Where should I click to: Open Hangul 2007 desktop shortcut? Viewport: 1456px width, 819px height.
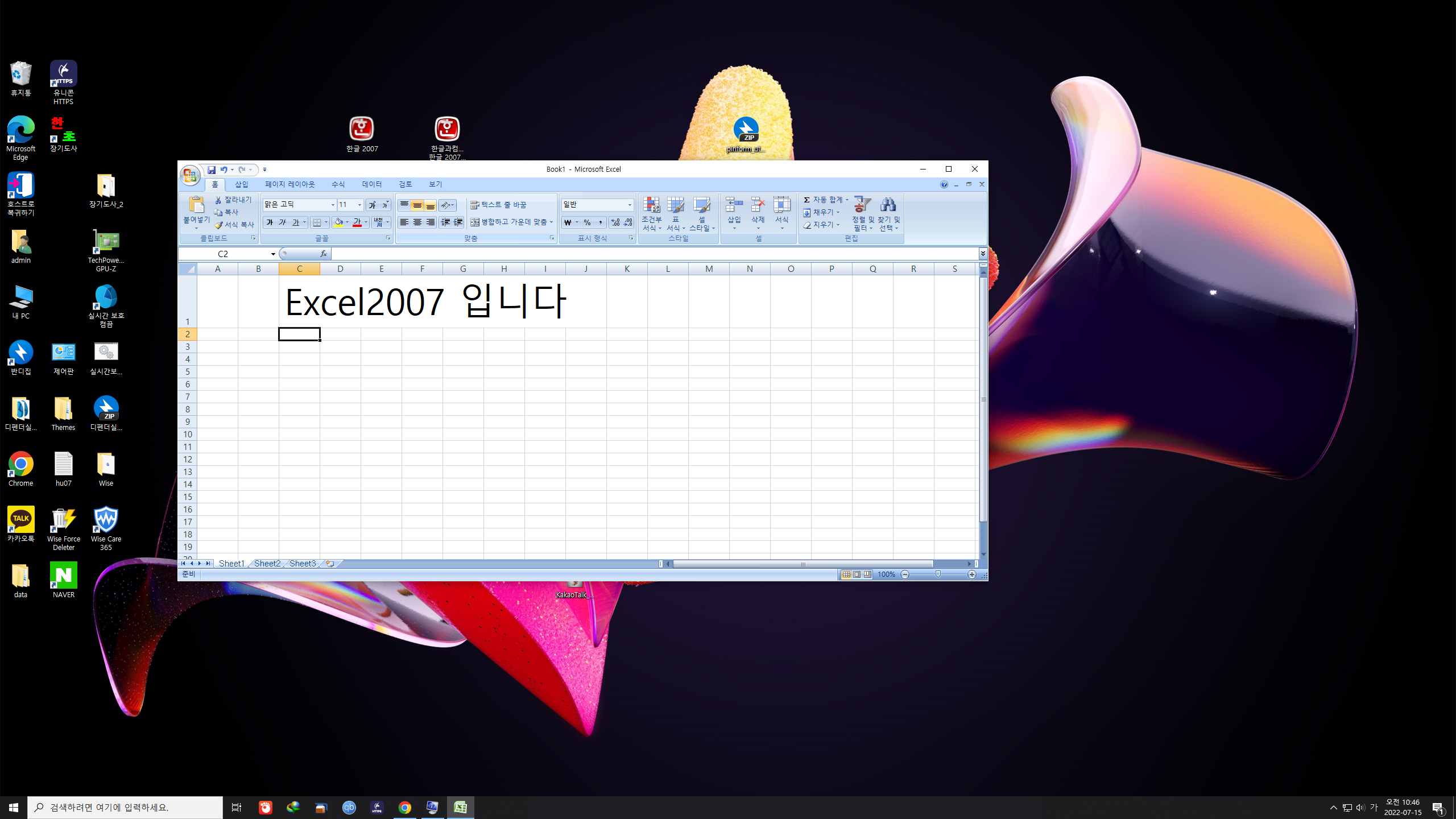coord(362,134)
